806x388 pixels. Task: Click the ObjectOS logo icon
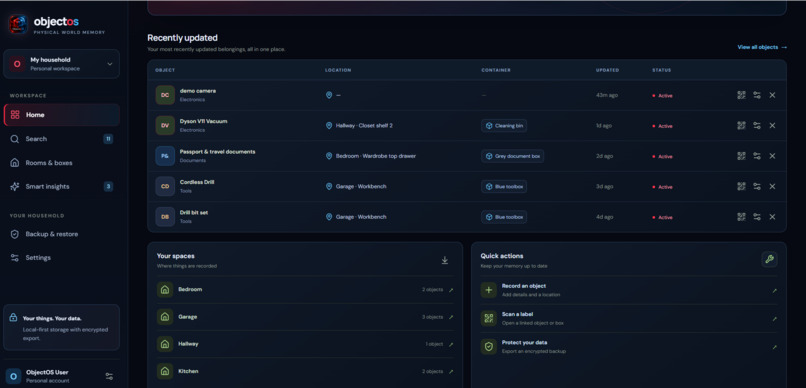click(x=18, y=24)
